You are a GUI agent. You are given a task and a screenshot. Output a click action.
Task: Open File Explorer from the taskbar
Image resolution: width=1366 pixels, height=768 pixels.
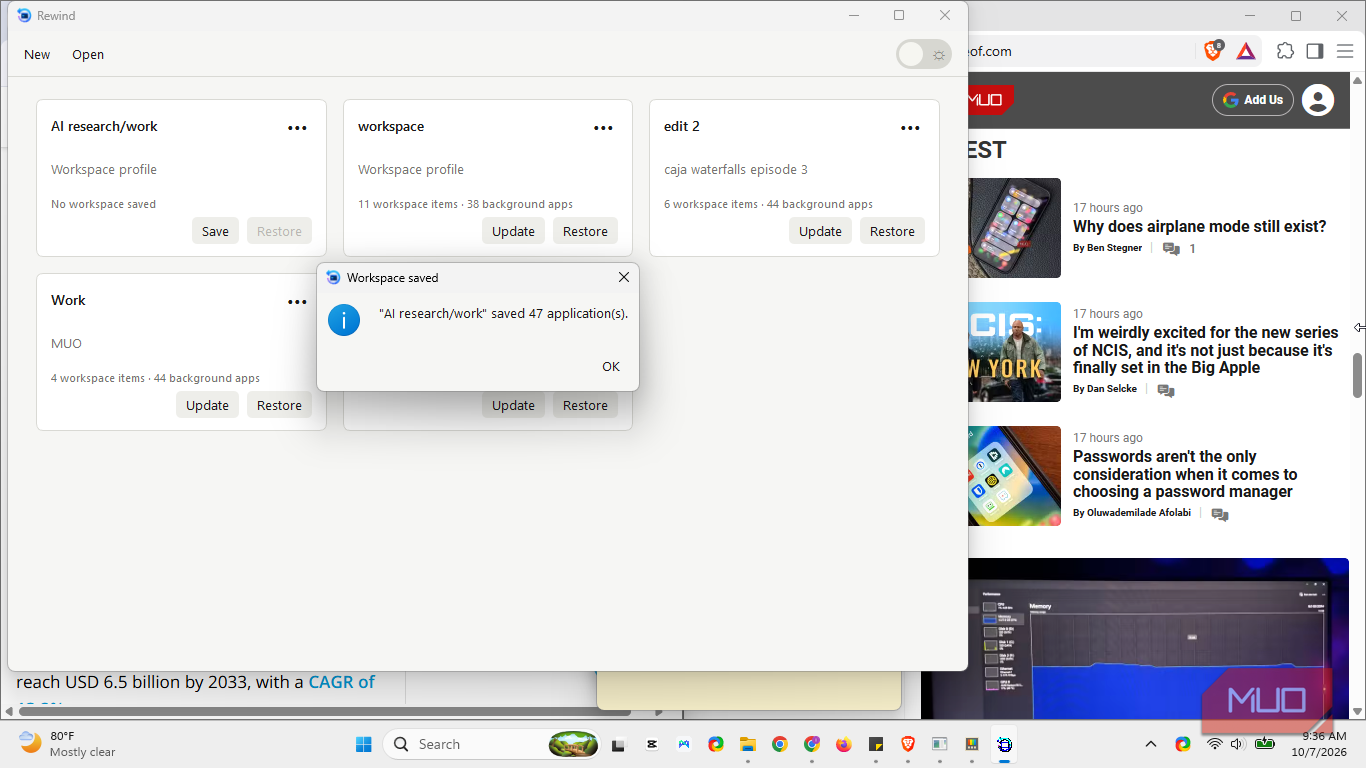coord(747,744)
